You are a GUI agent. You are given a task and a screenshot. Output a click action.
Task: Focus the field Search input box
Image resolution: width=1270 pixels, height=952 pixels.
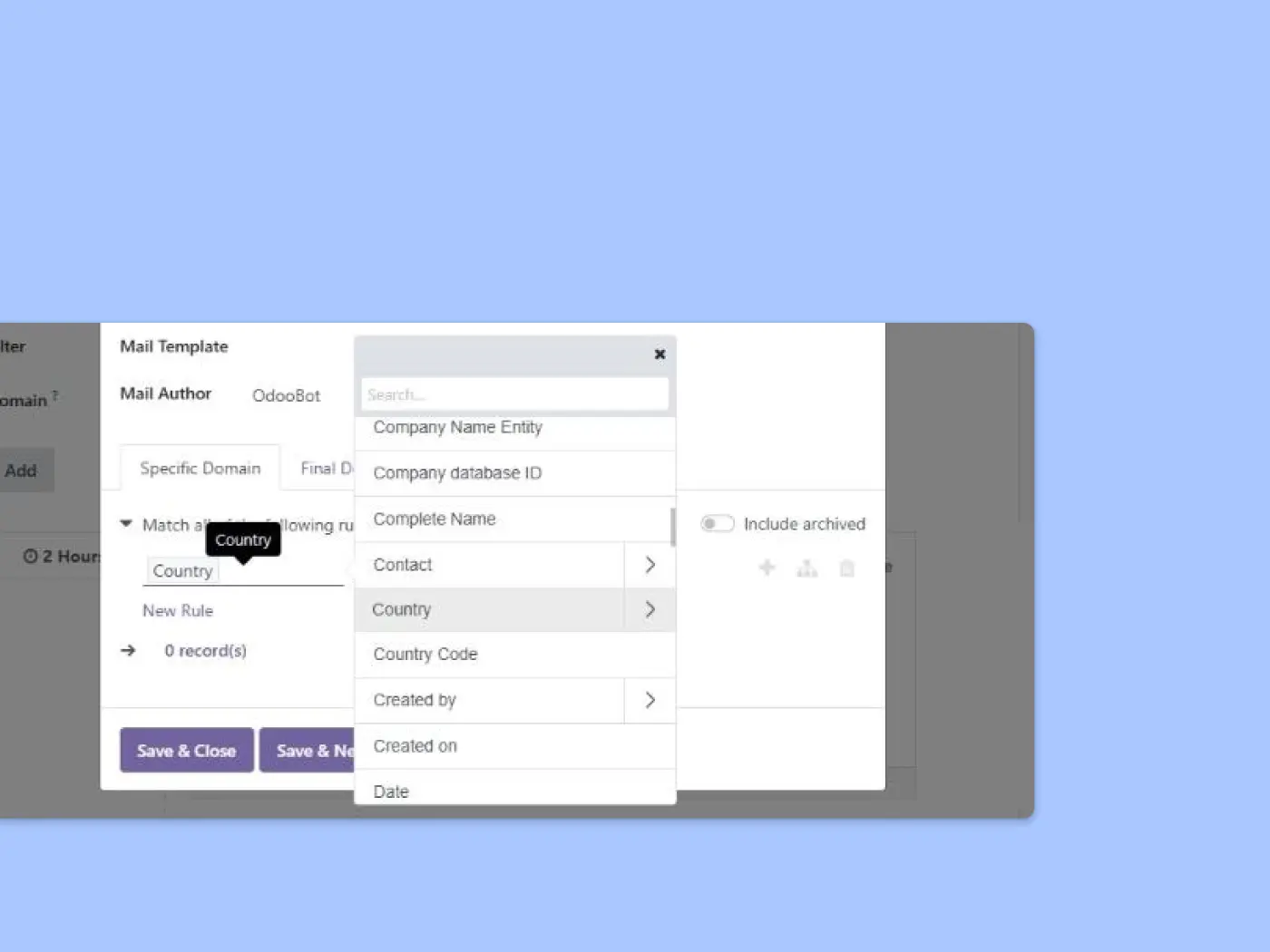tap(514, 394)
